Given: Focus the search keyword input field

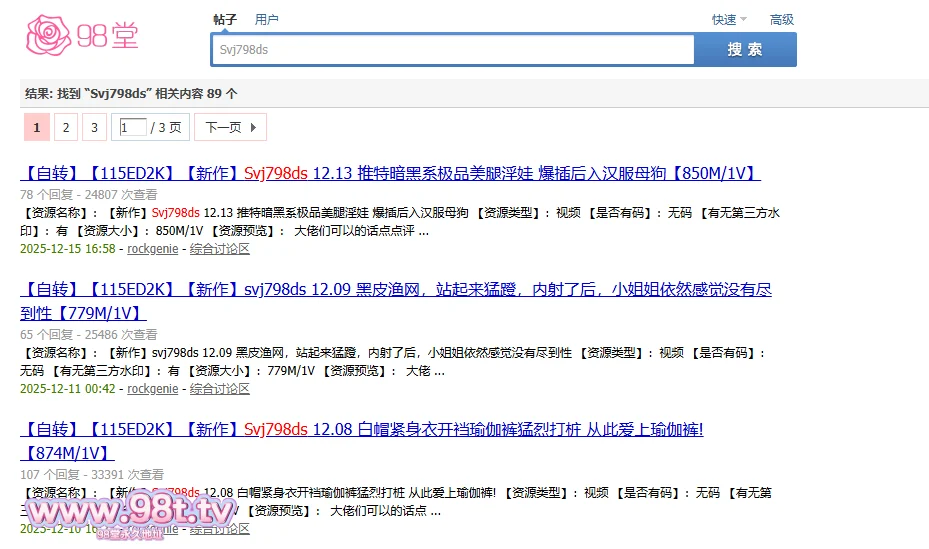Looking at the screenshot, I should tap(452, 50).
